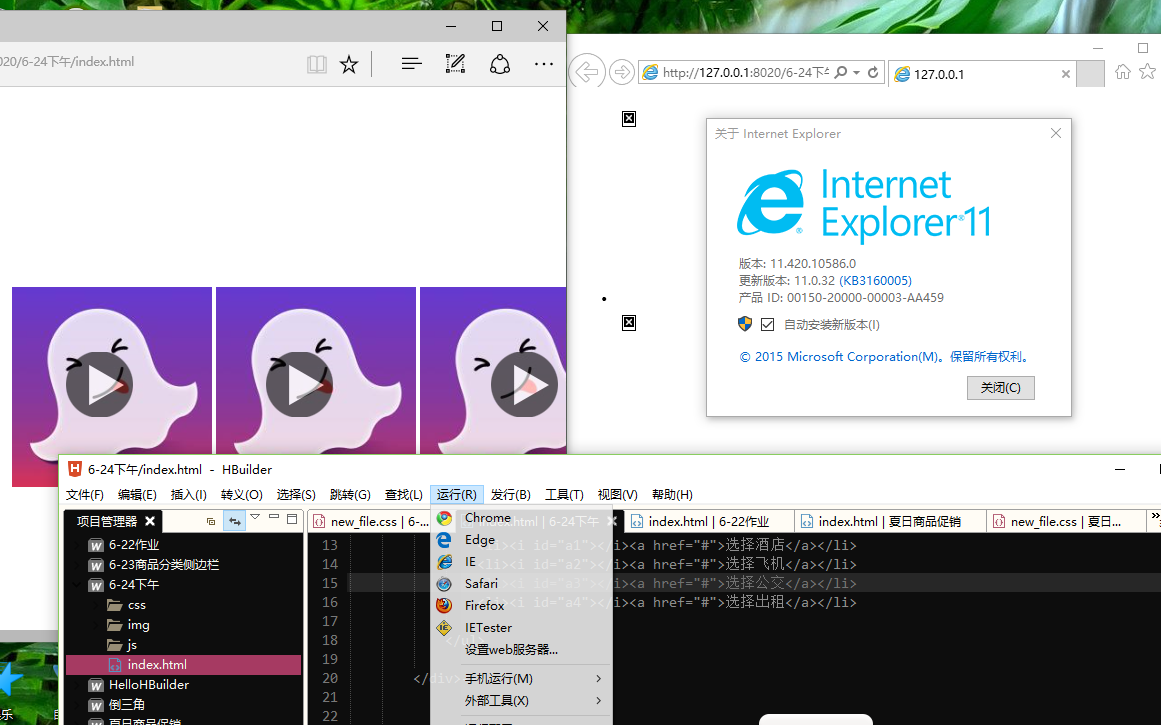The height and width of the screenshot is (725, 1161).
Task: Expand the 手机运行(M) submenu
Action: click(x=521, y=678)
